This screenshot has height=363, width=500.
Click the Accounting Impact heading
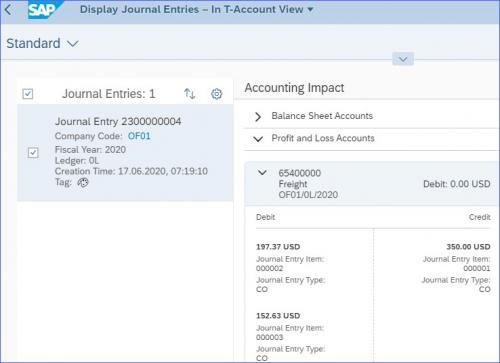point(294,88)
